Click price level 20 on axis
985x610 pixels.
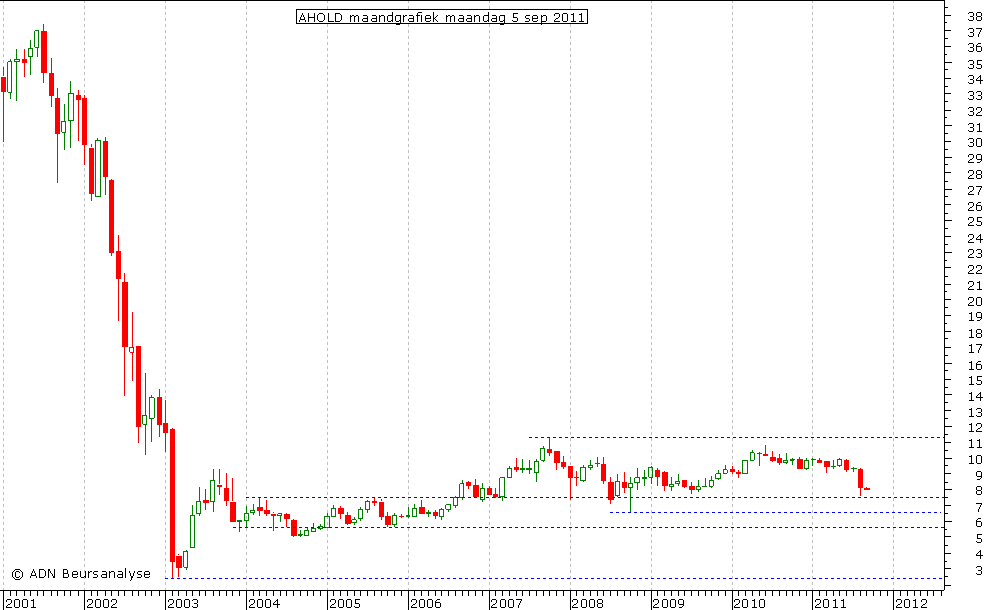tap(975, 302)
